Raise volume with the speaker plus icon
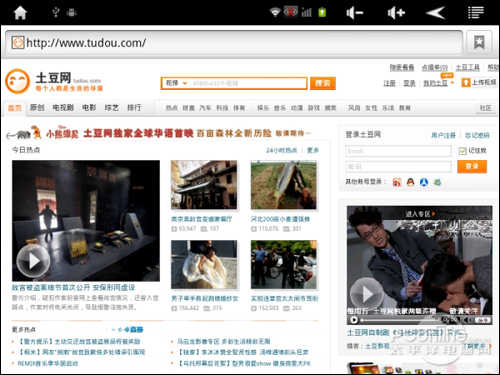500x375 pixels. (x=396, y=13)
